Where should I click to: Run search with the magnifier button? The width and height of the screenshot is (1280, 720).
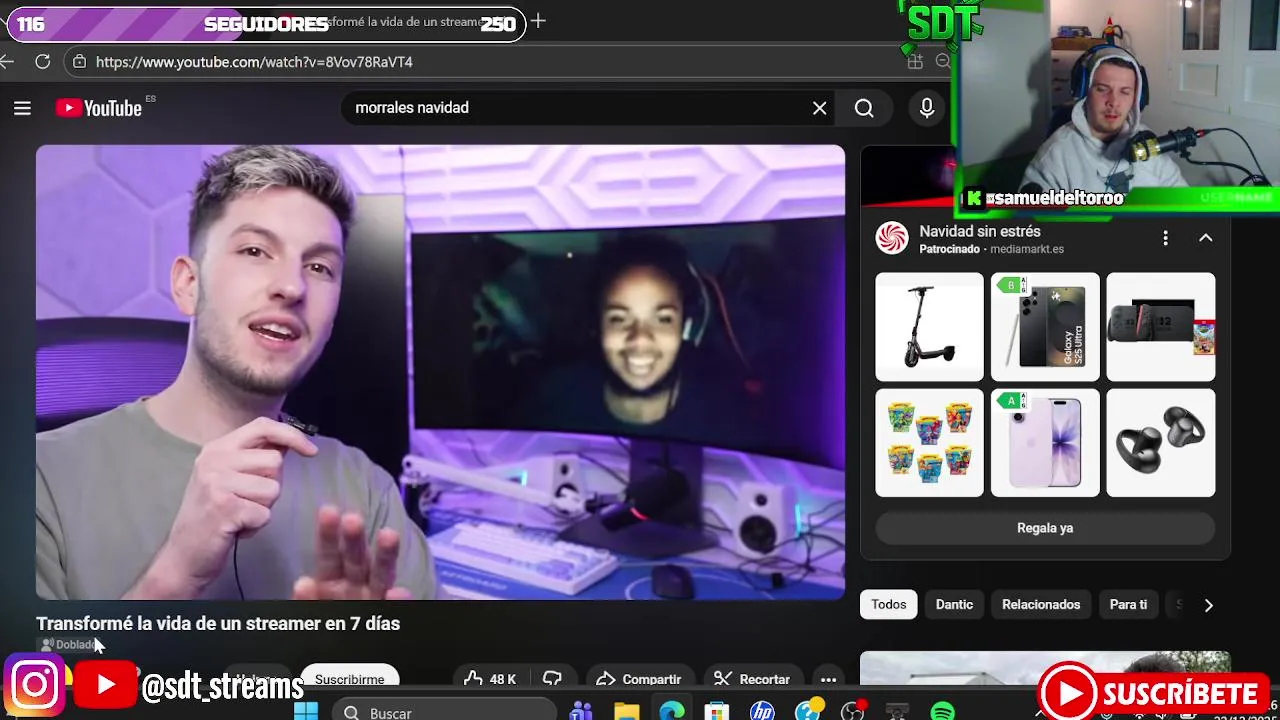click(x=864, y=108)
